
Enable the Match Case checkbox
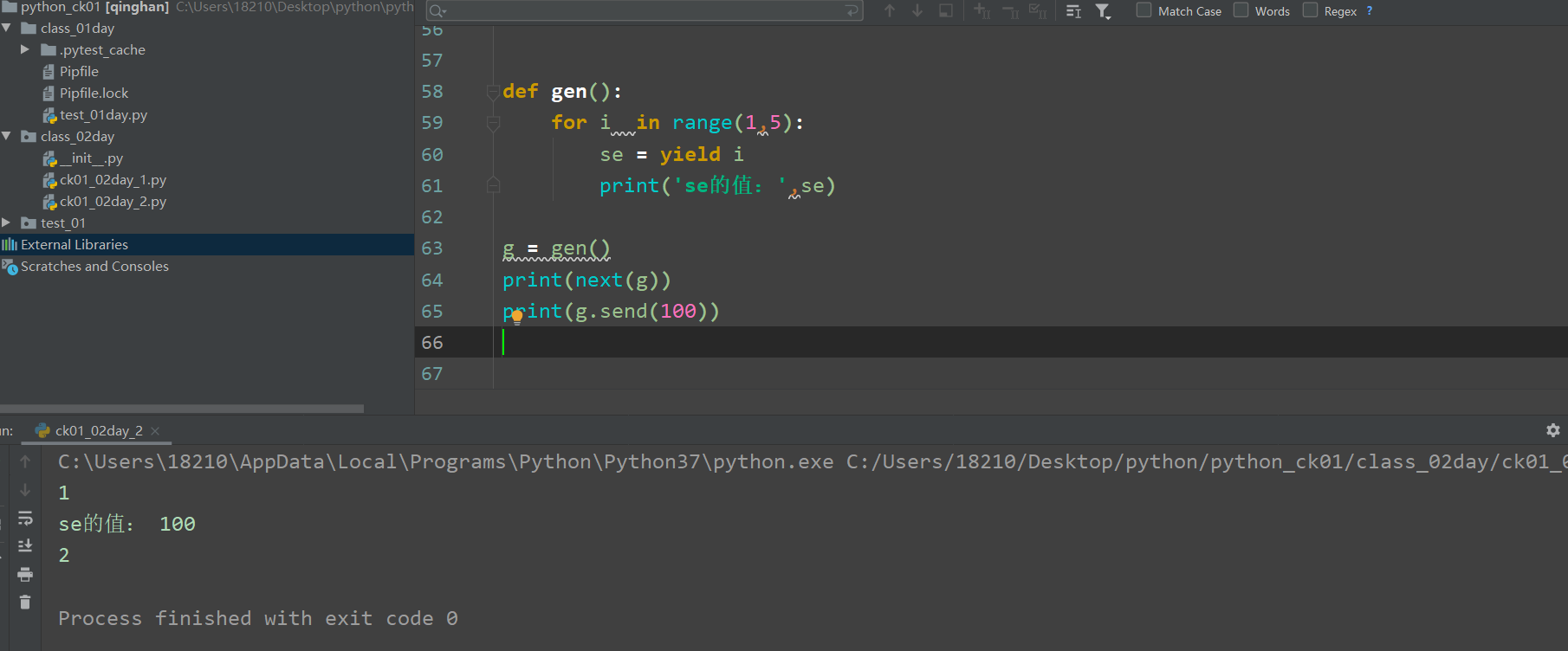1144,10
